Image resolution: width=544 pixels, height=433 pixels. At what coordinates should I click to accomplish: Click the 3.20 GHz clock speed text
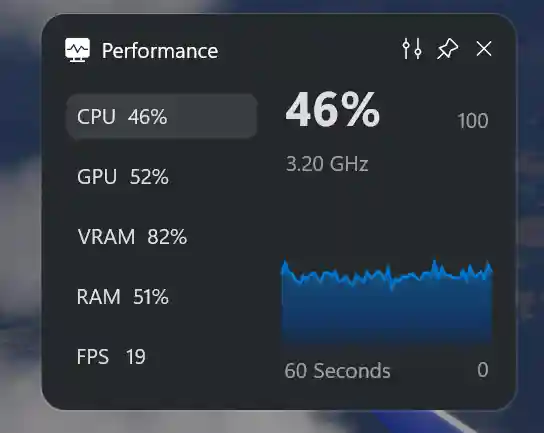327,164
